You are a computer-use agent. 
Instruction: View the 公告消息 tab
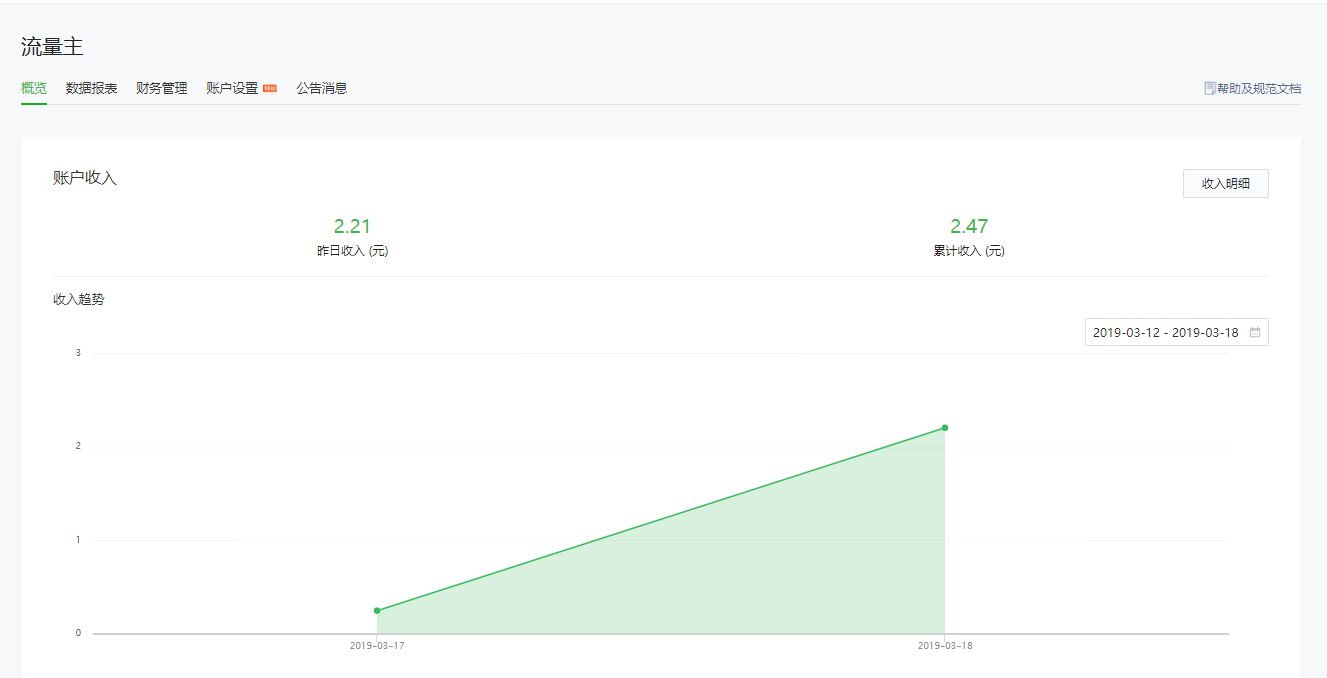322,88
